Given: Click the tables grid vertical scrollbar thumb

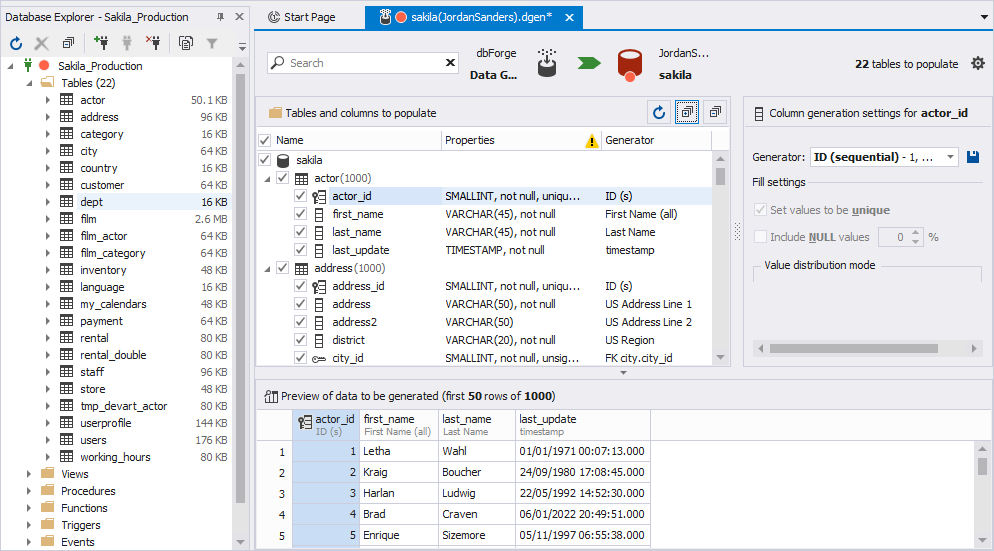Looking at the screenshot, I should click(x=720, y=176).
